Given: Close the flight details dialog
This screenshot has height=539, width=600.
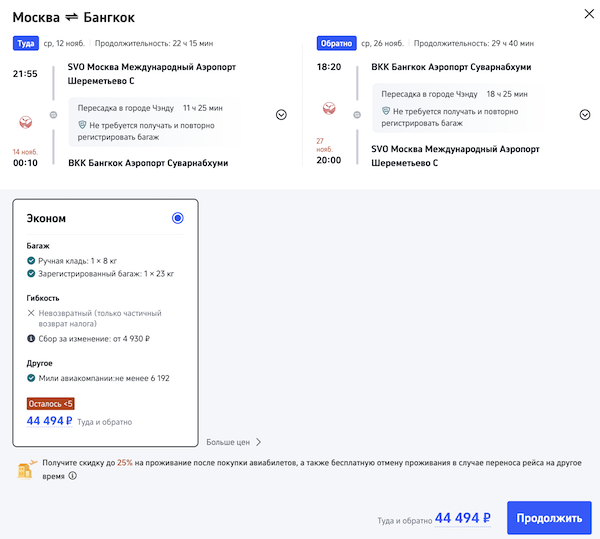Looking at the screenshot, I should pyautogui.click(x=585, y=15).
